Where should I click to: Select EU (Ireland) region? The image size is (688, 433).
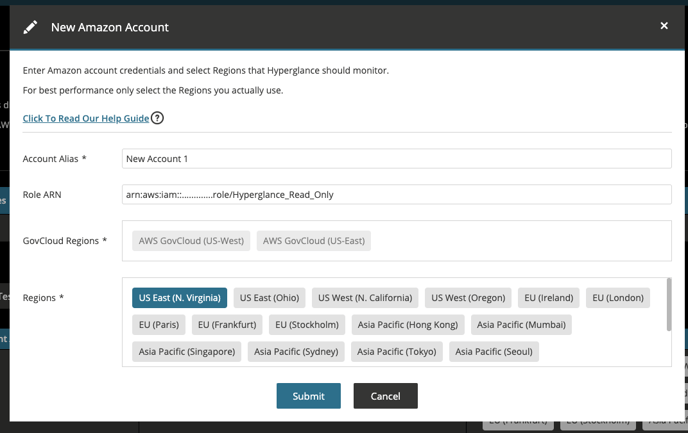[548, 298]
